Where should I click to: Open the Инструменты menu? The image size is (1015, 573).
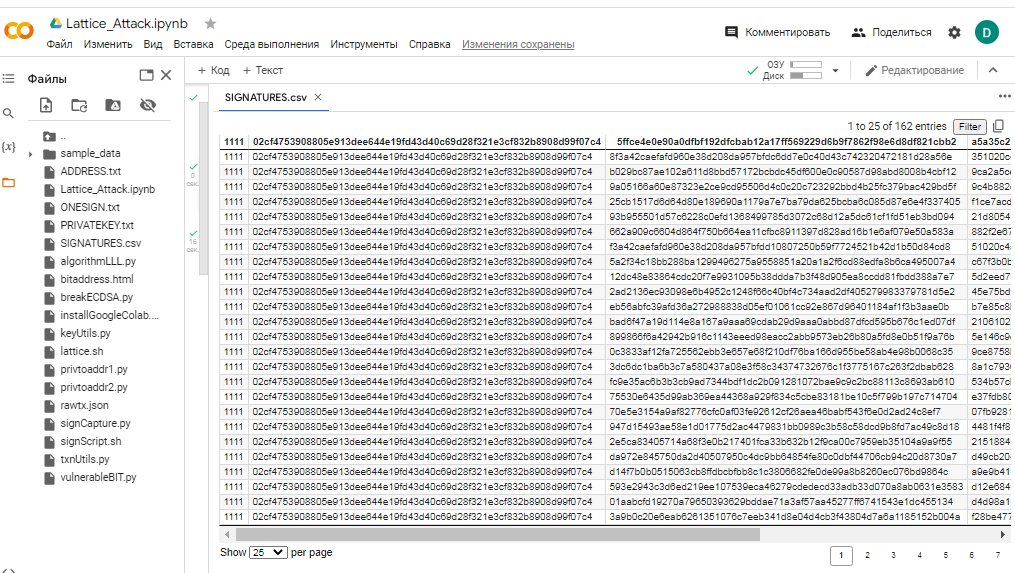pyautogui.click(x=364, y=44)
